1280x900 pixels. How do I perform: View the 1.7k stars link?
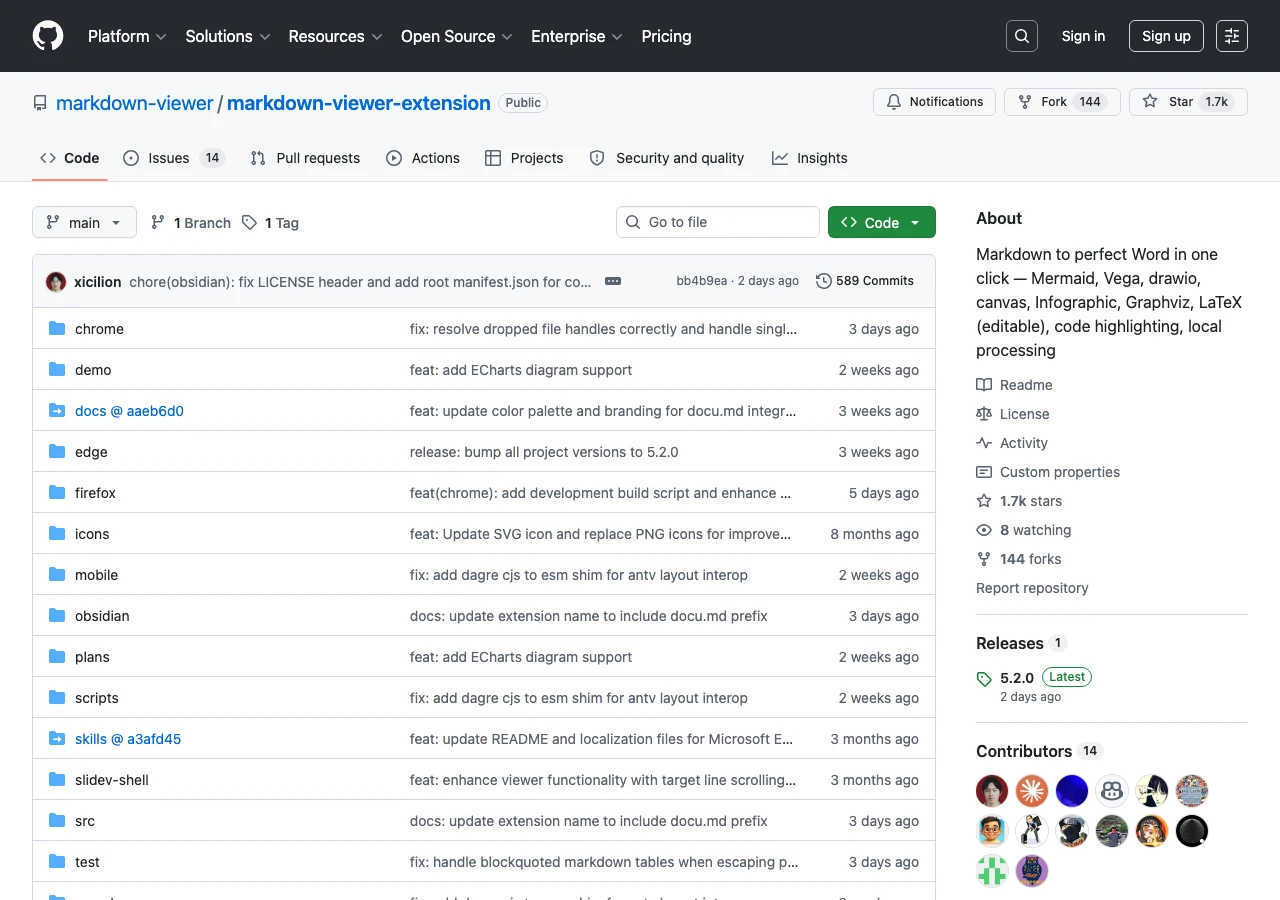(1019, 501)
